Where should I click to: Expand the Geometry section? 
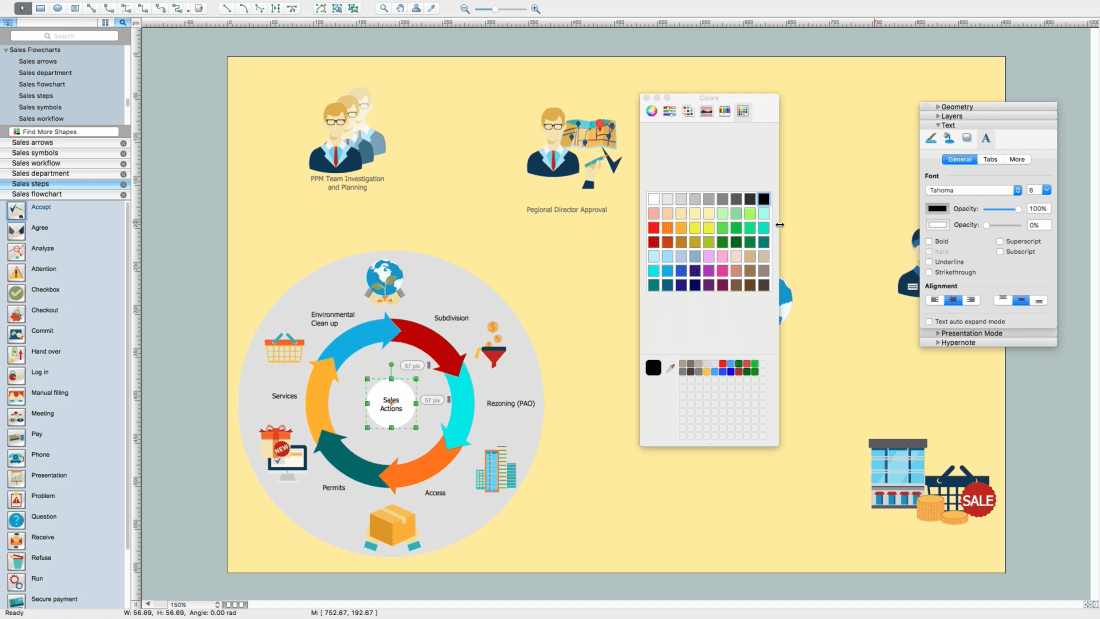pos(938,107)
